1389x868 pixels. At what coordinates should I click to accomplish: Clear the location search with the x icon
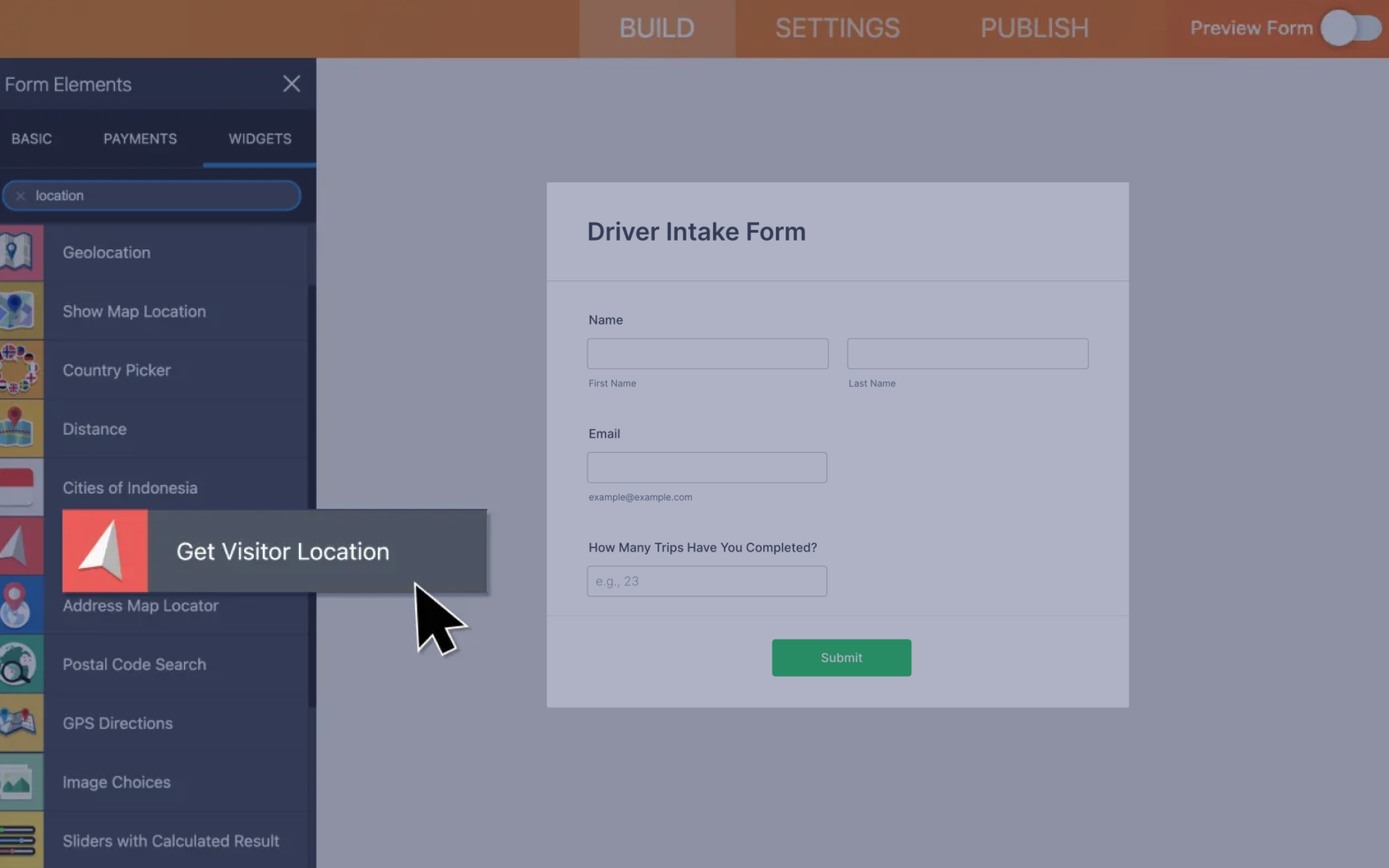(x=20, y=196)
